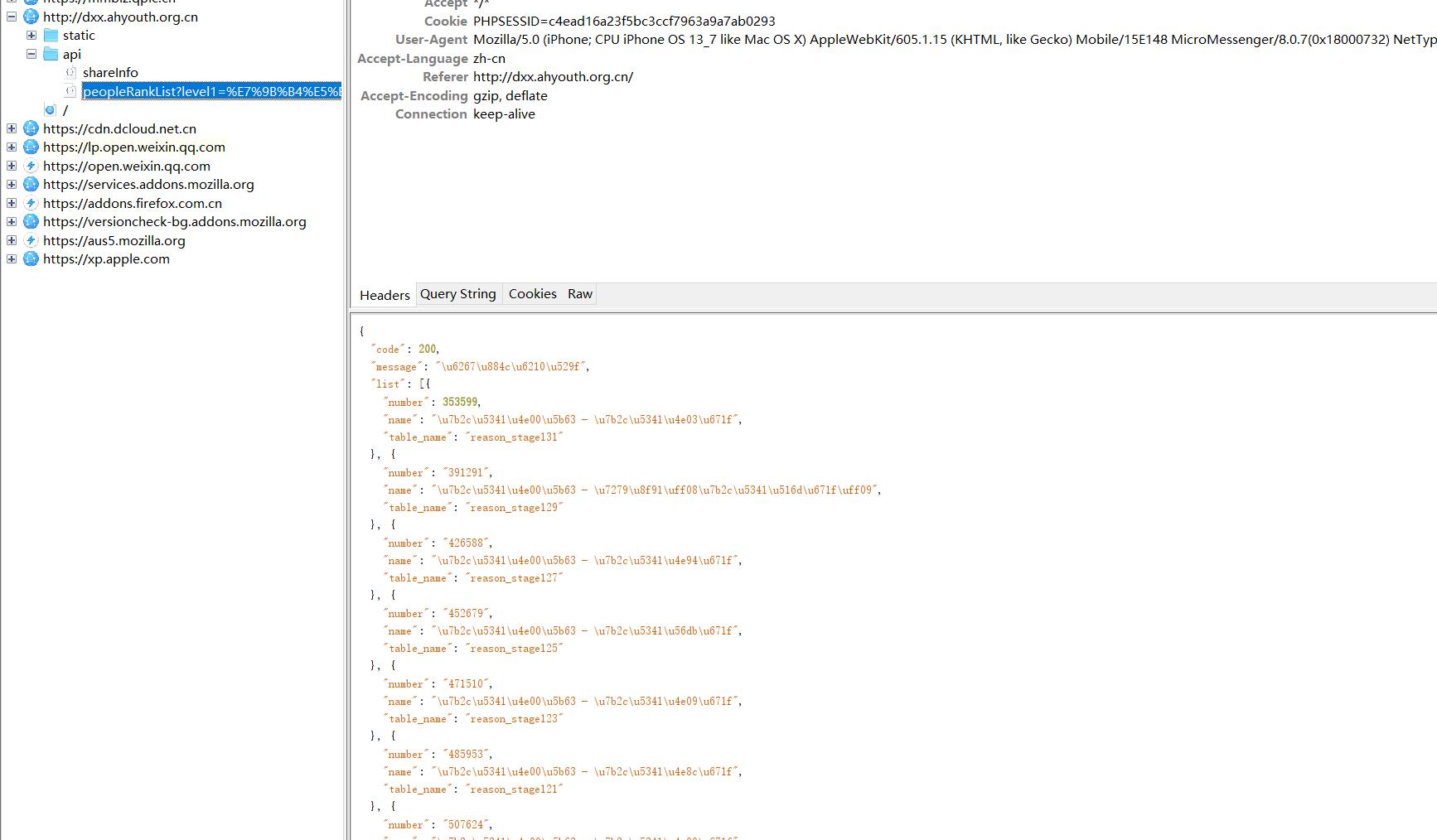Click globe icon of versioncheck-bg.addons.mozilla.org

tap(31, 221)
